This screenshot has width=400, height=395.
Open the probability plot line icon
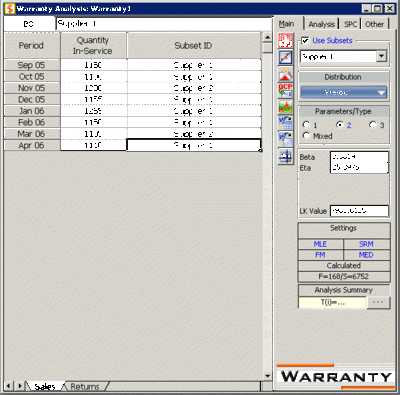pyautogui.click(x=285, y=57)
